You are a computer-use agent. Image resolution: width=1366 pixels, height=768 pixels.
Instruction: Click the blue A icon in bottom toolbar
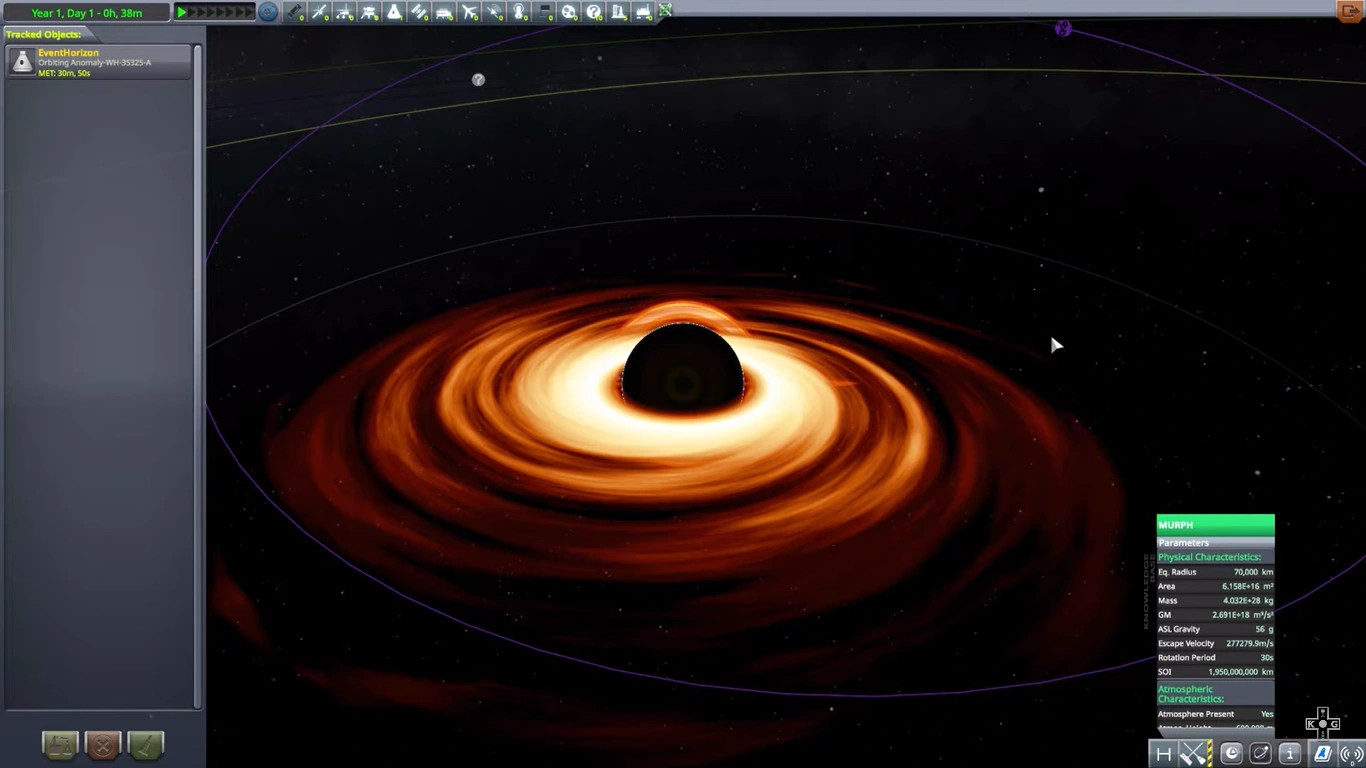[x=1322, y=754]
